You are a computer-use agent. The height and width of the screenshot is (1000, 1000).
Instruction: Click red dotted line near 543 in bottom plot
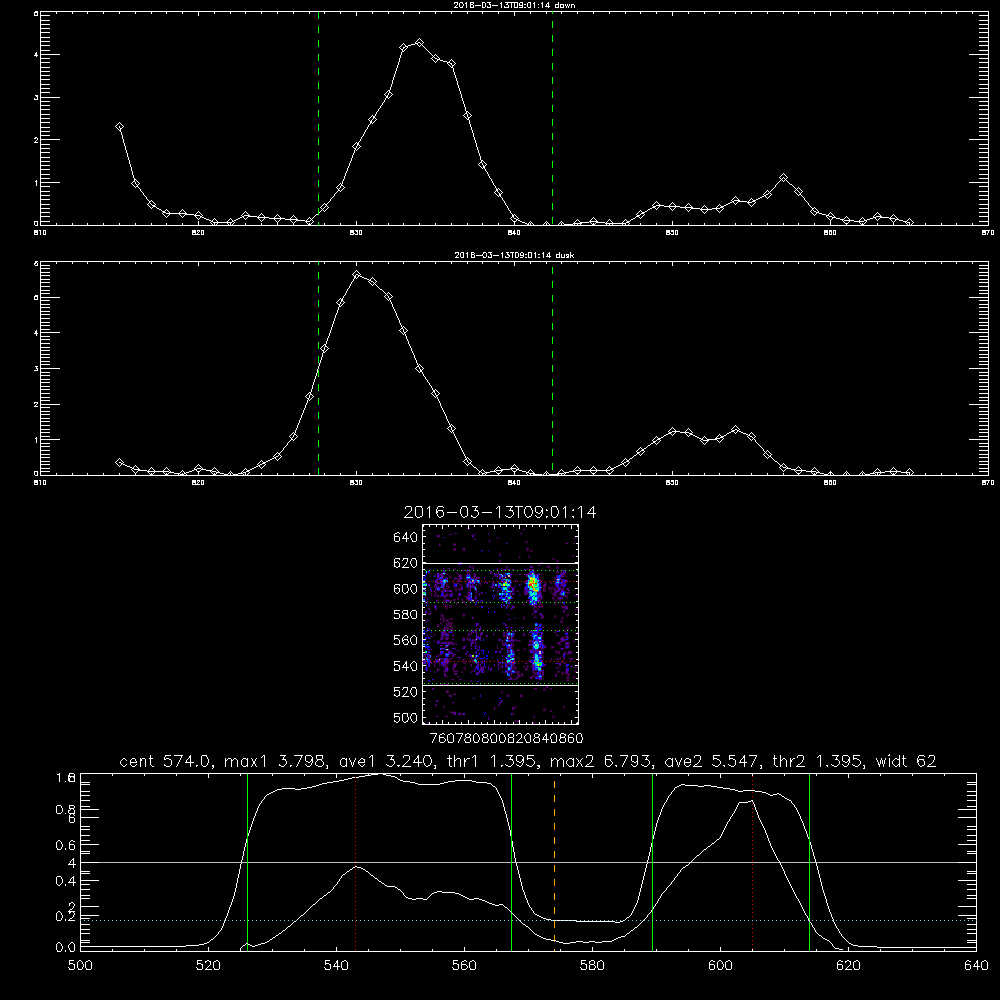click(355, 861)
